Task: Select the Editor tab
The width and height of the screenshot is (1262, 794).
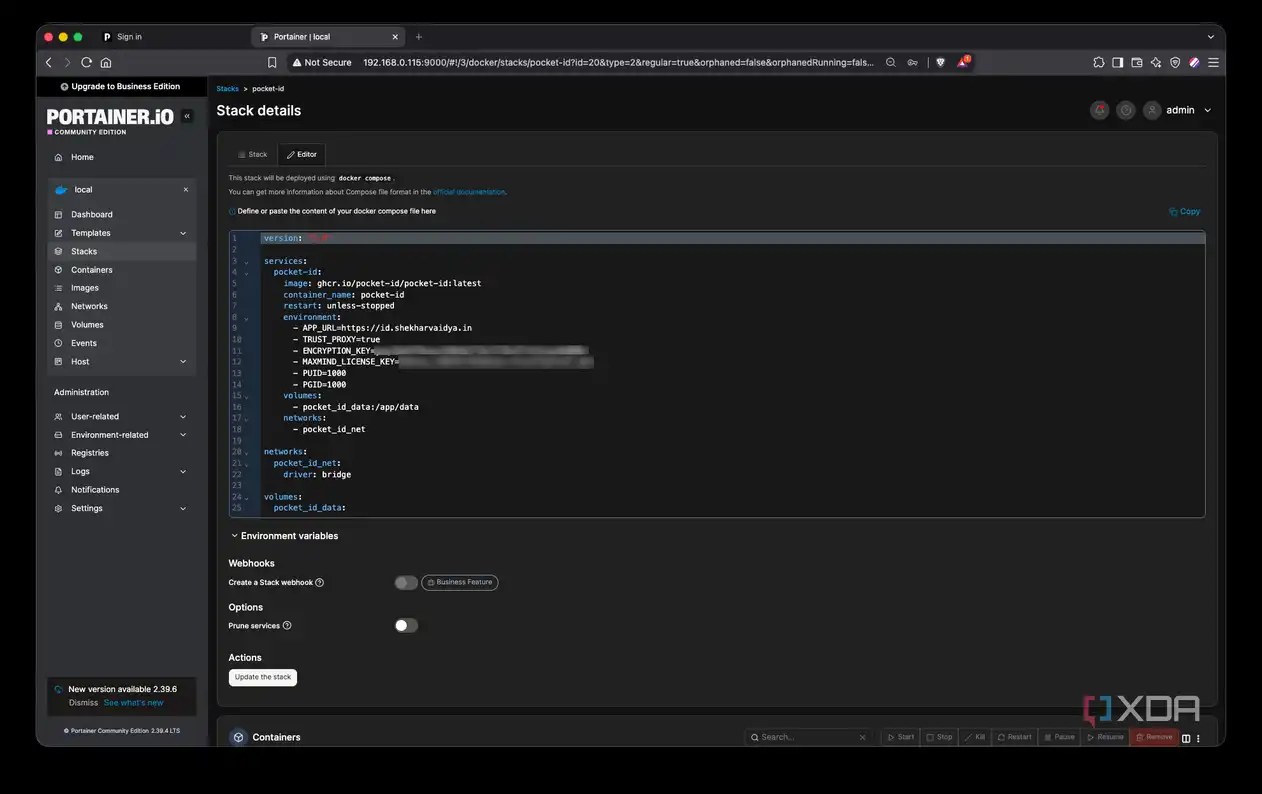Action: coord(302,155)
